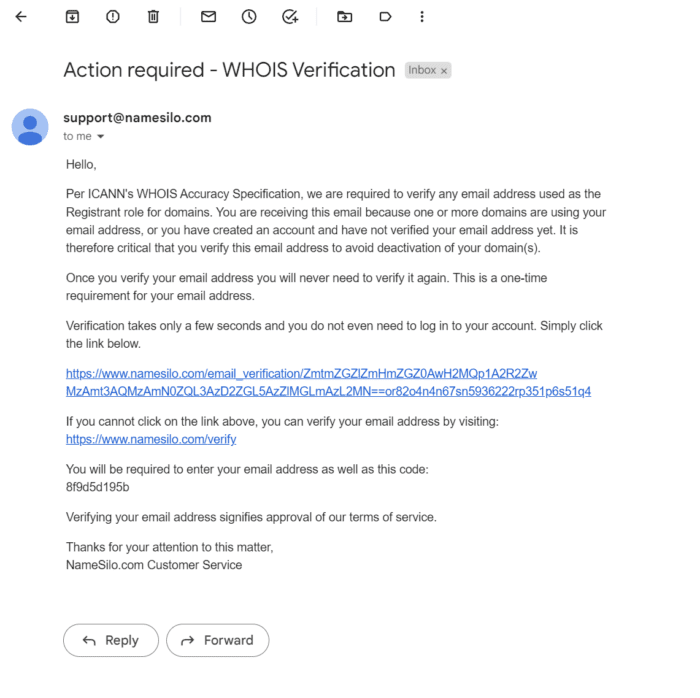Viewport: 700px width, 698px height.
Task: Add this email to Tasks
Action: [290, 17]
